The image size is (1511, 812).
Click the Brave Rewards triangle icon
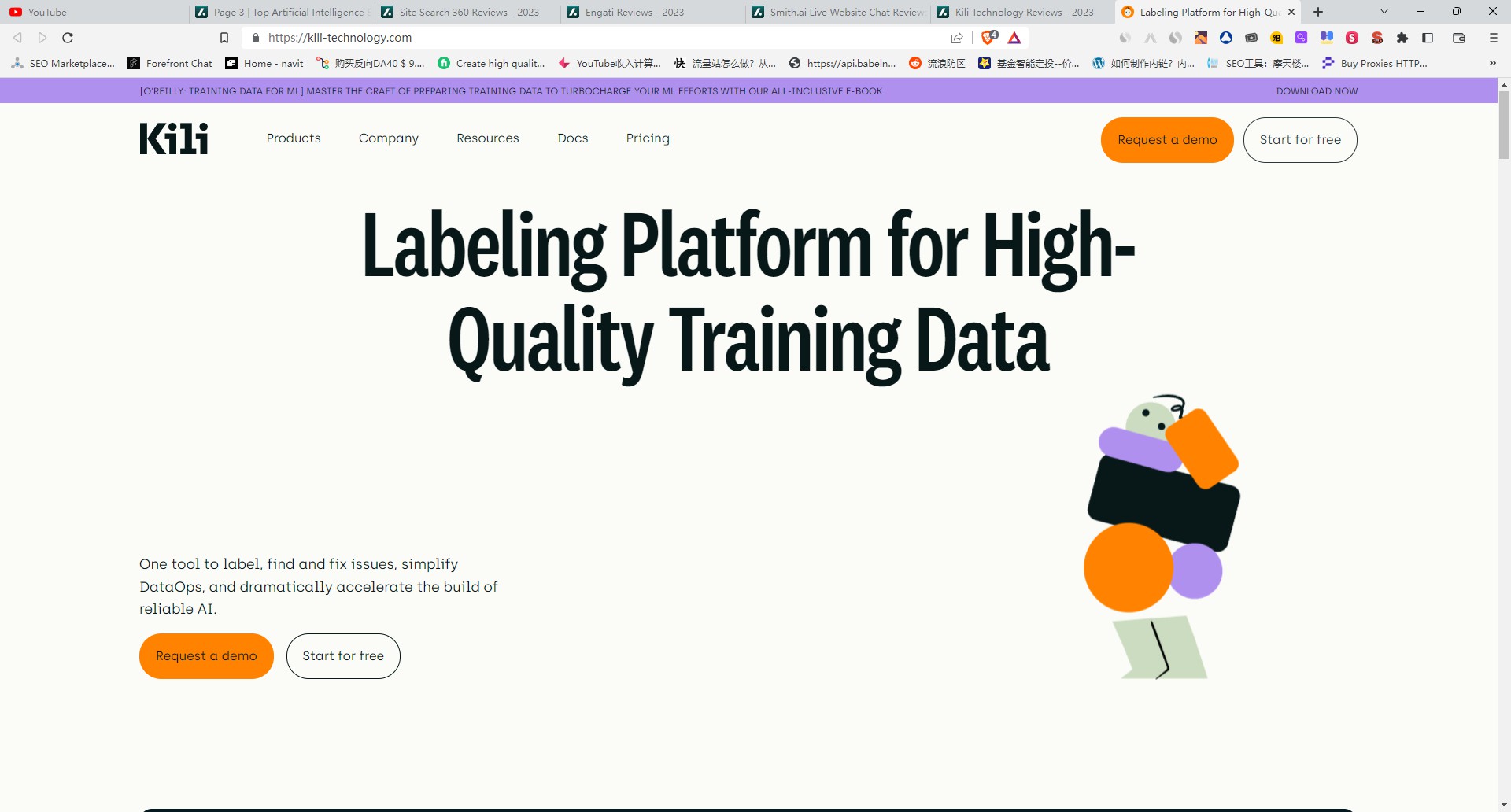click(1014, 38)
